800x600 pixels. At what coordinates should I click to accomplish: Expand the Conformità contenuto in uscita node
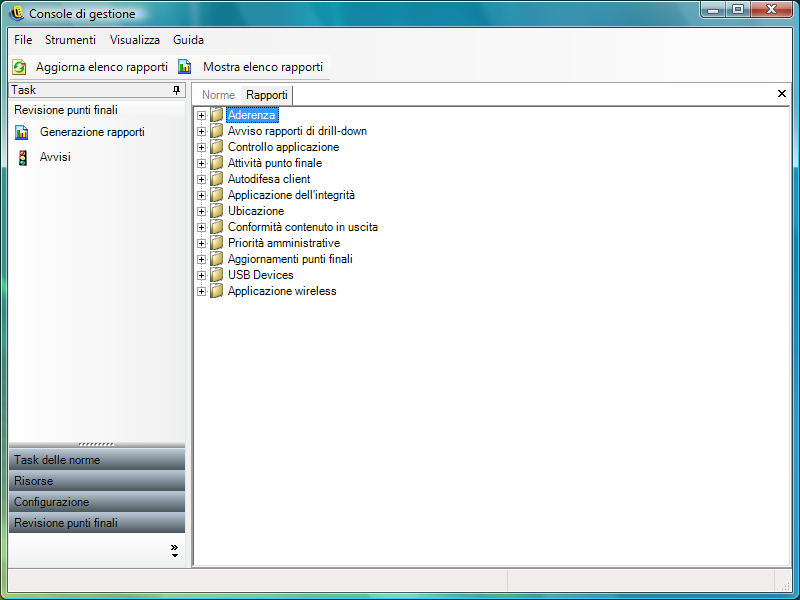point(202,228)
